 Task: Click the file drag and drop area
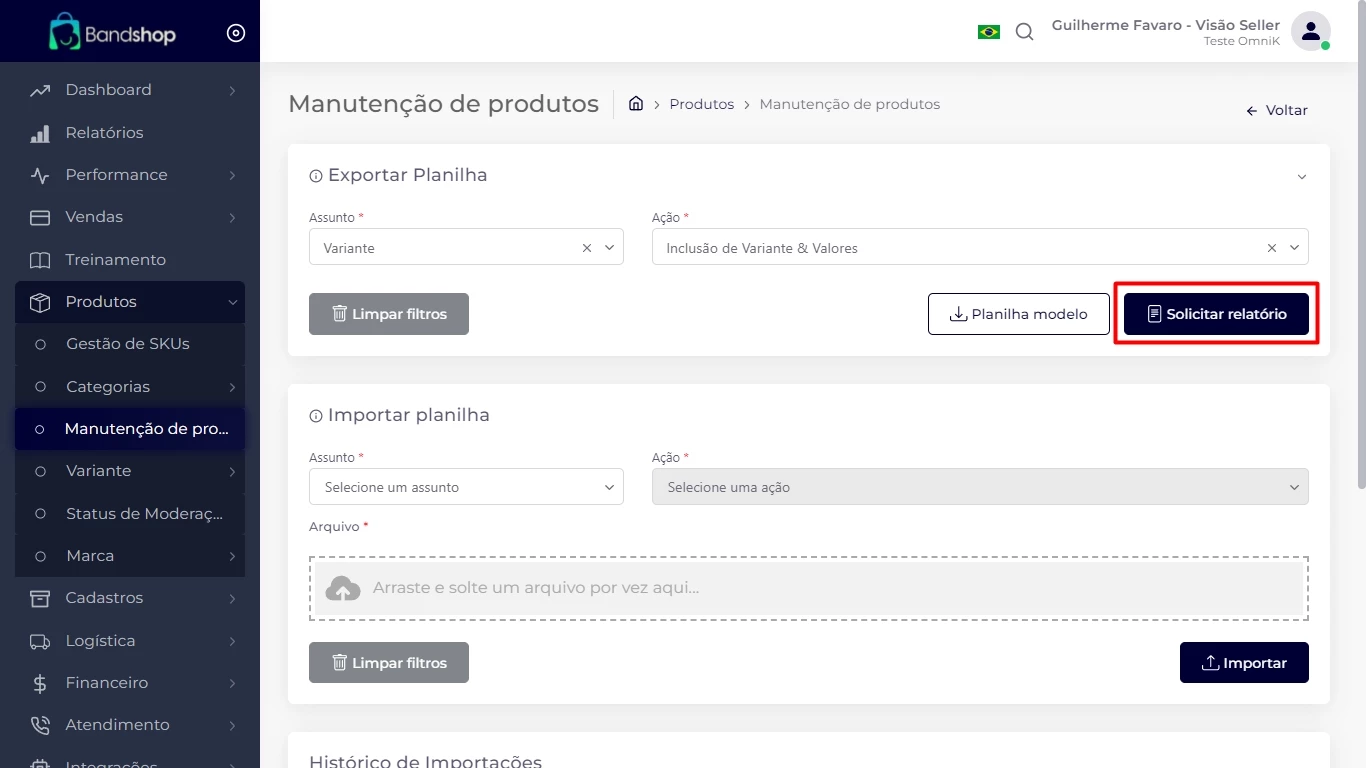click(x=808, y=588)
